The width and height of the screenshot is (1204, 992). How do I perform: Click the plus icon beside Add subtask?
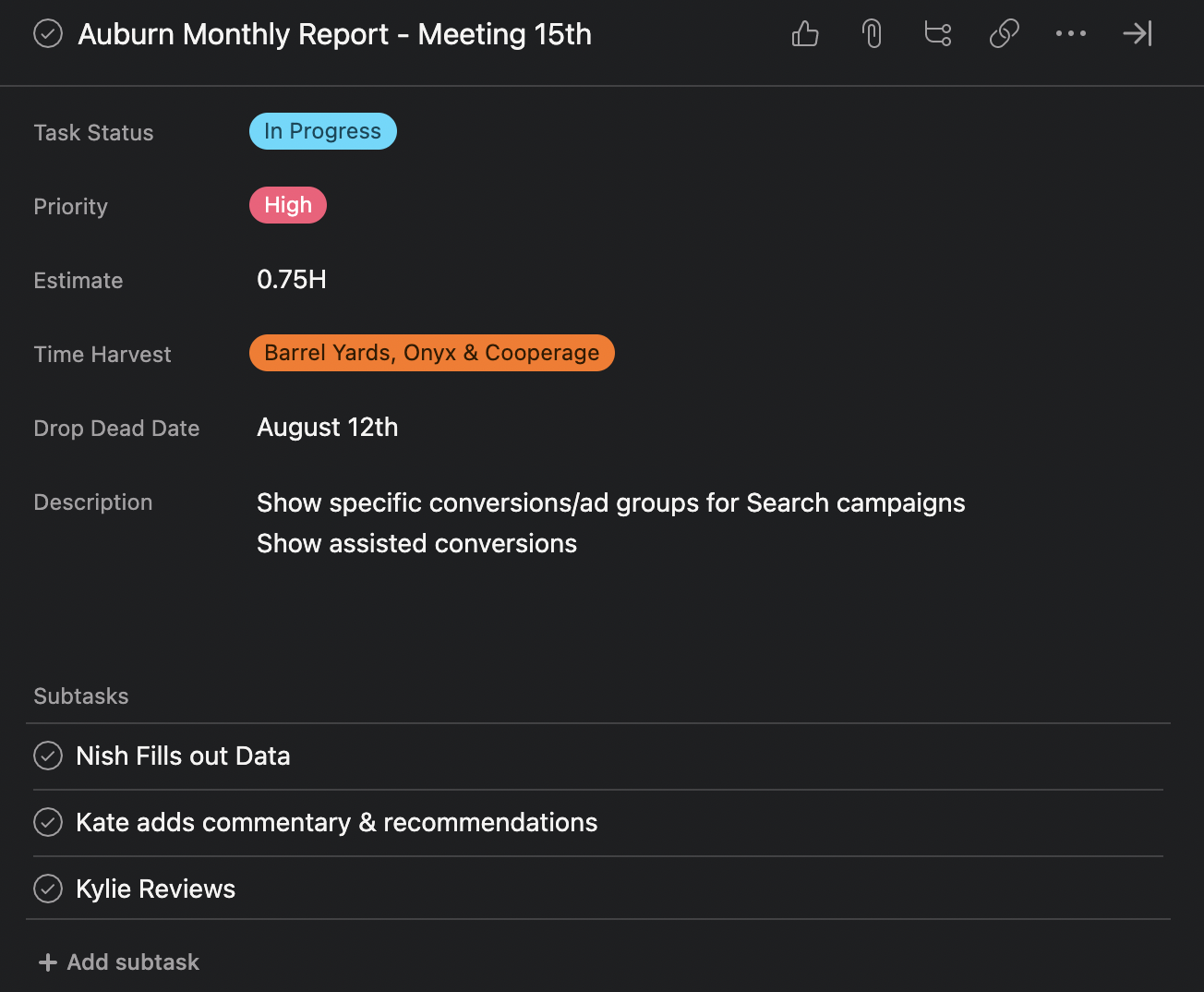click(x=48, y=962)
